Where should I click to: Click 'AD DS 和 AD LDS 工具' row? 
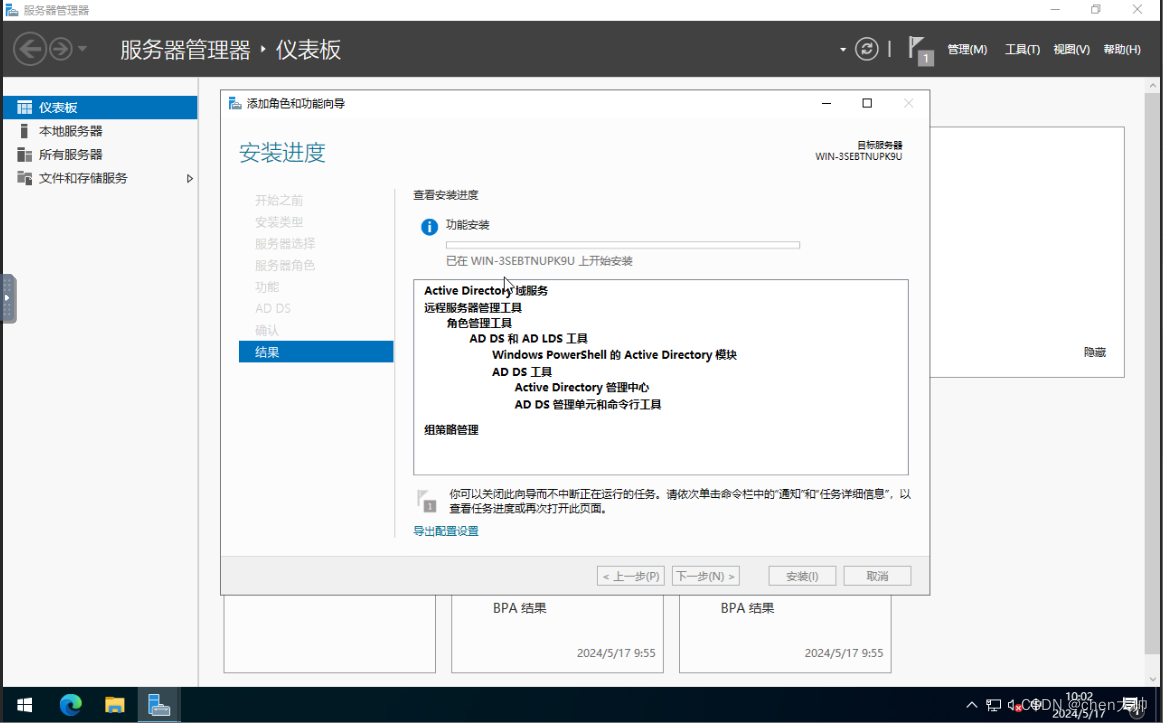(x=528, y=339)
